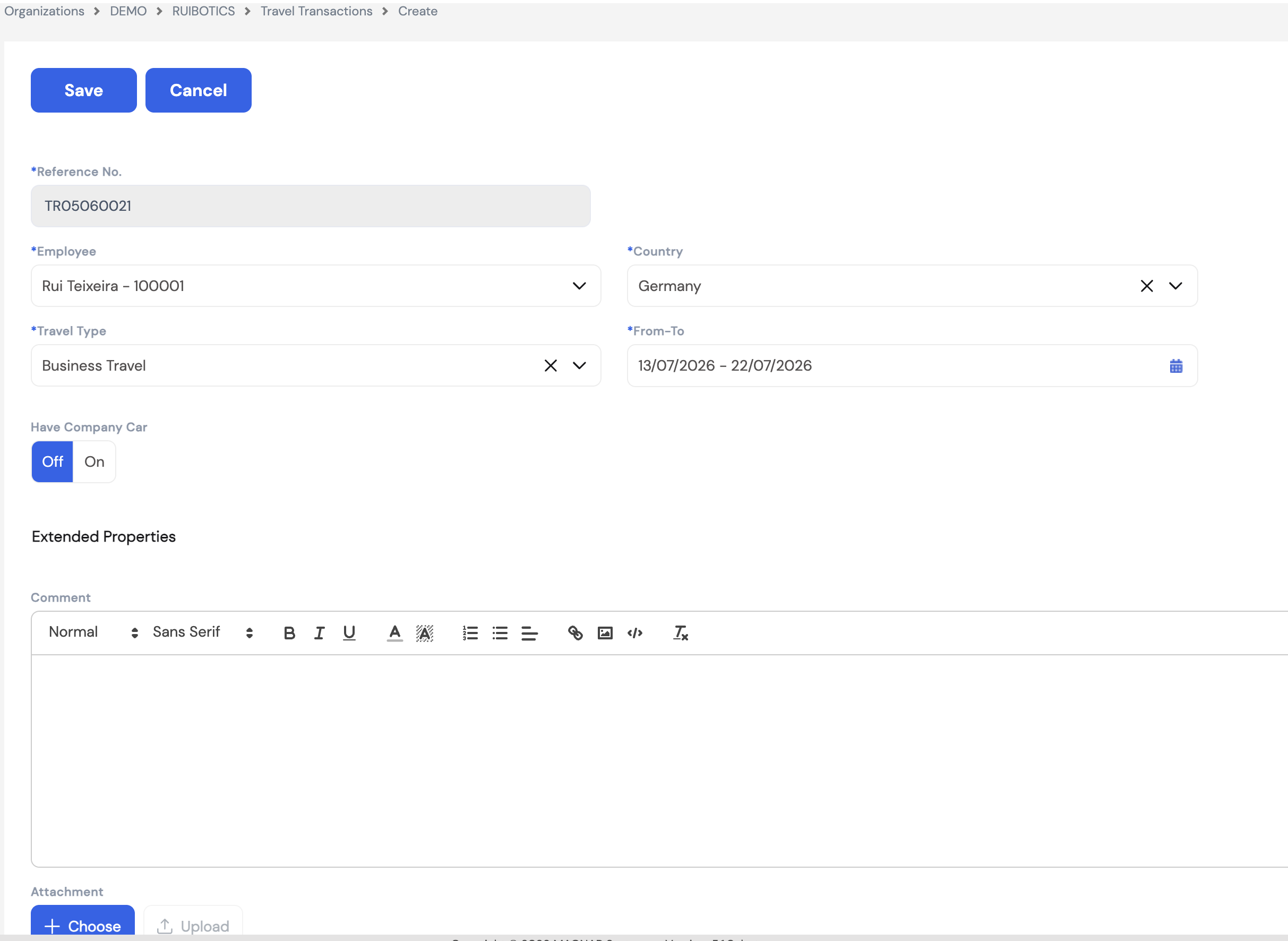Save the travel transaction
The width and height of the screenshot is (1288, 941).
[x=84, y=90]
